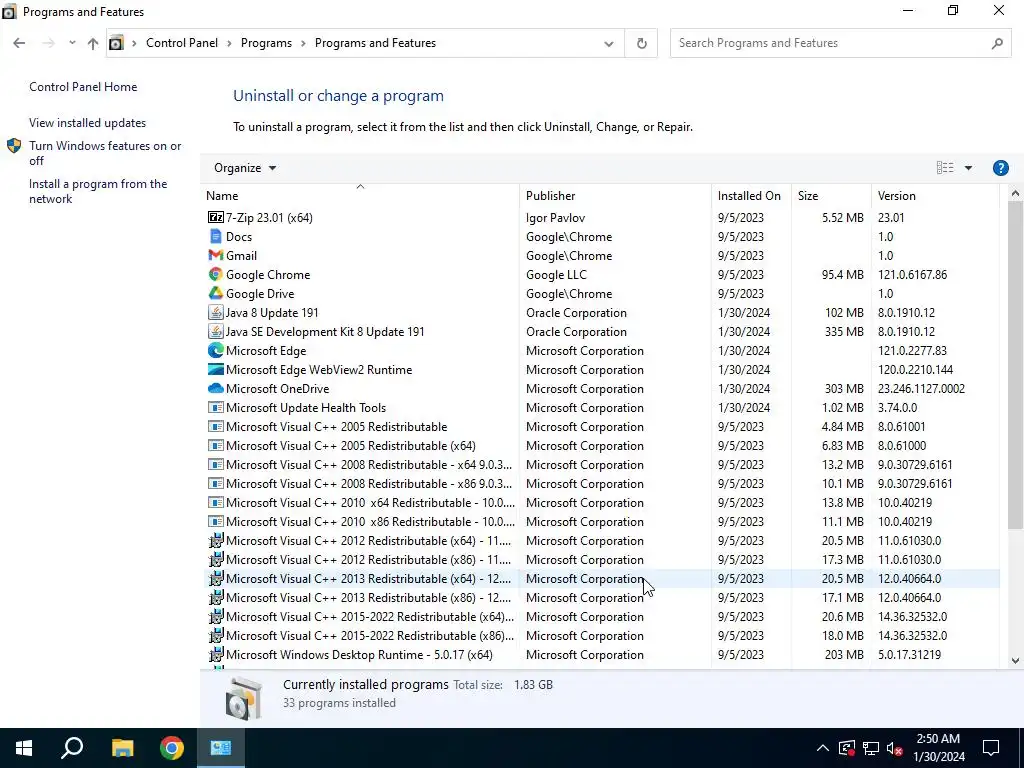Launch Chrome from the taskbar
1024x768 pixels.
172,748
